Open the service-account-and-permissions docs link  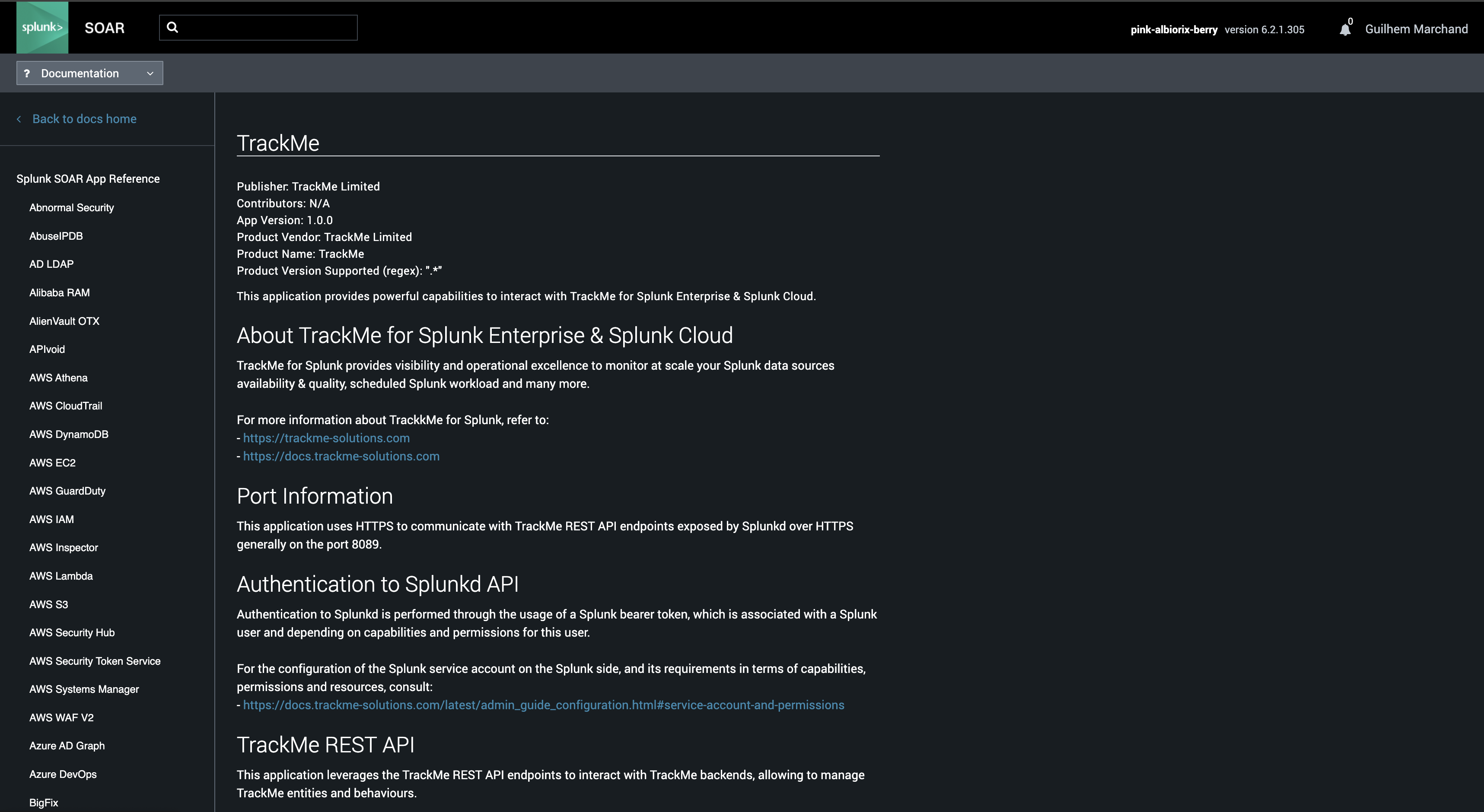pos(543,705)
